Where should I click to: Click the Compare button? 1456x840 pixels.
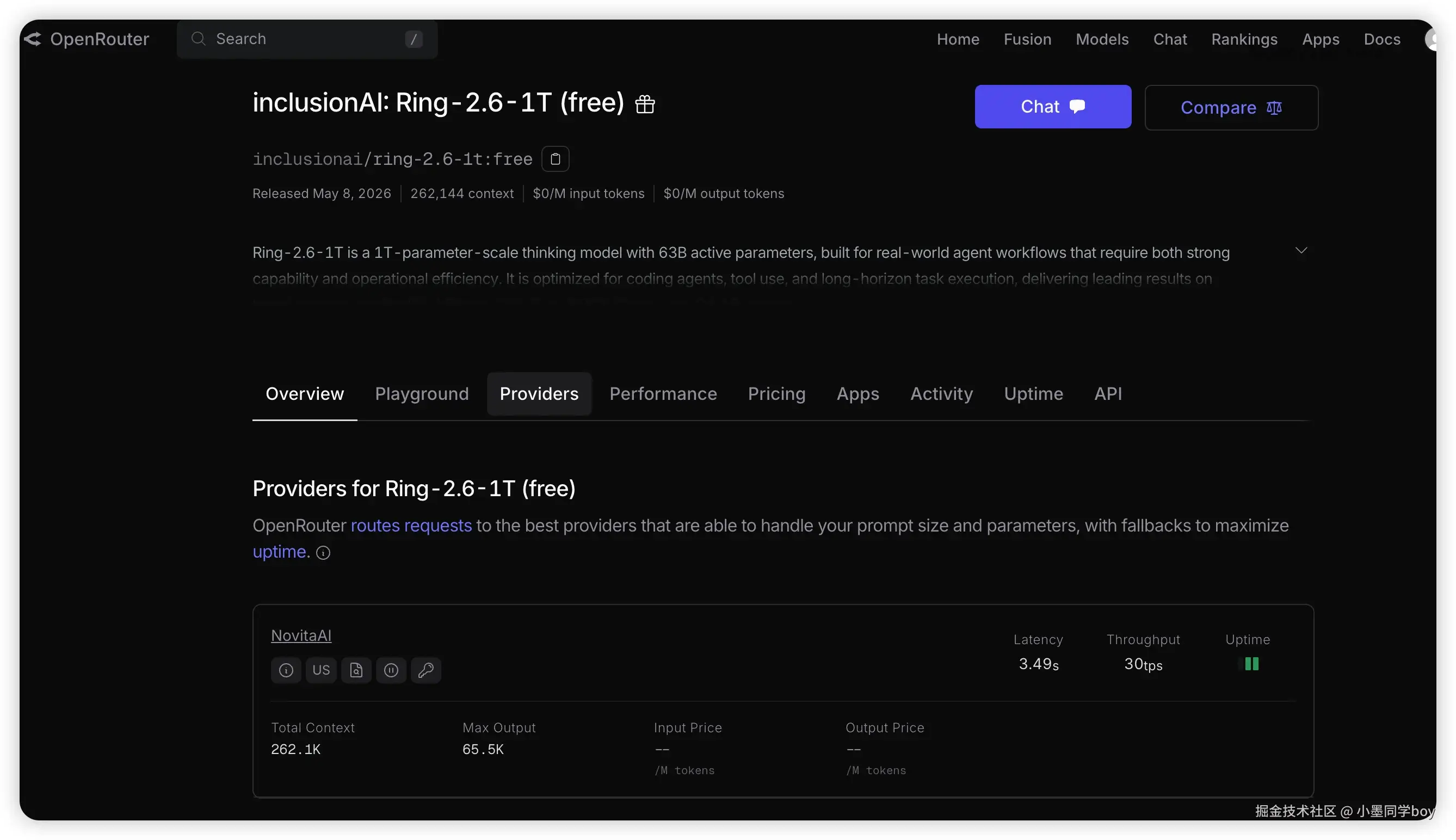pyautogui.click(x=1231, y=108)
